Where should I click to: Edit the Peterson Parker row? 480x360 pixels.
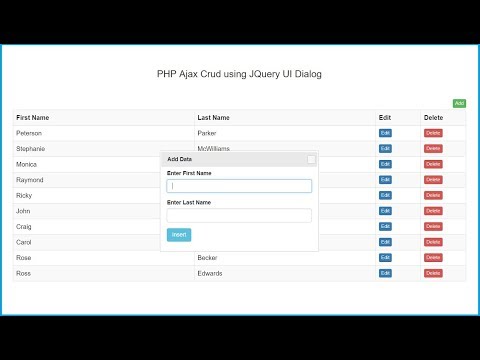(x=385, y=133)
